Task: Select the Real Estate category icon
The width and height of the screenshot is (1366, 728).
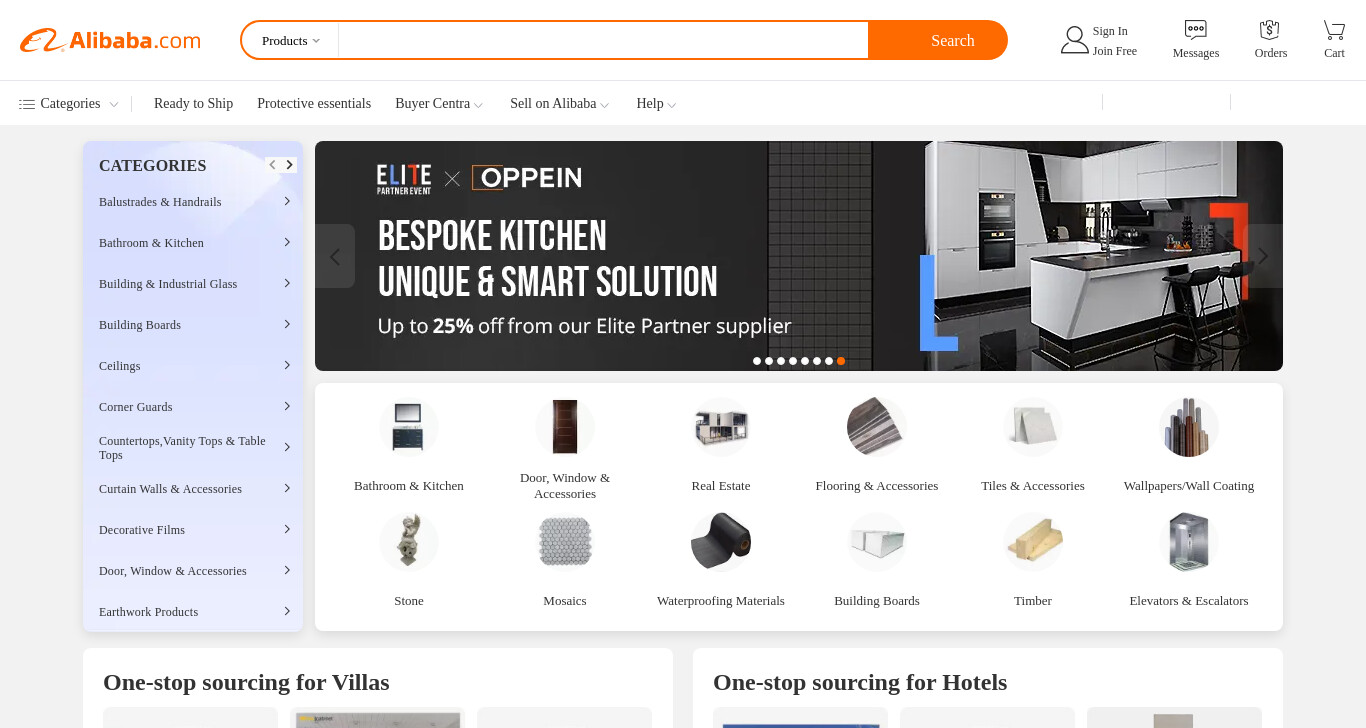Action: click(x=721, y=427)
